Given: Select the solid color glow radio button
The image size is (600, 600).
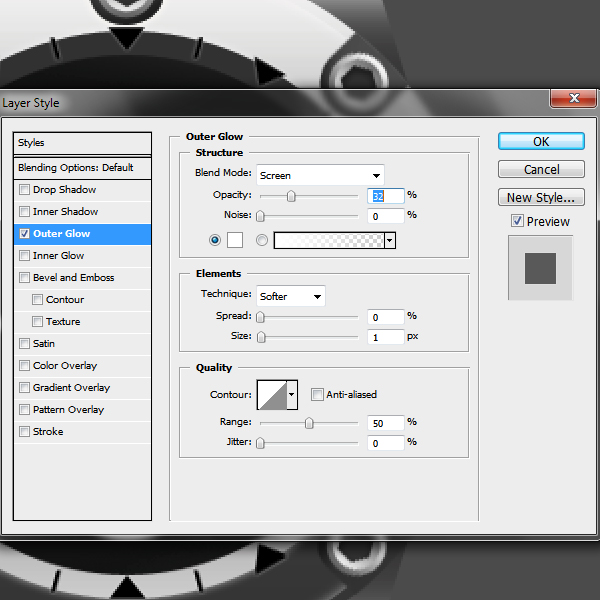Looking at the screenshot, I should pos(215,240).
